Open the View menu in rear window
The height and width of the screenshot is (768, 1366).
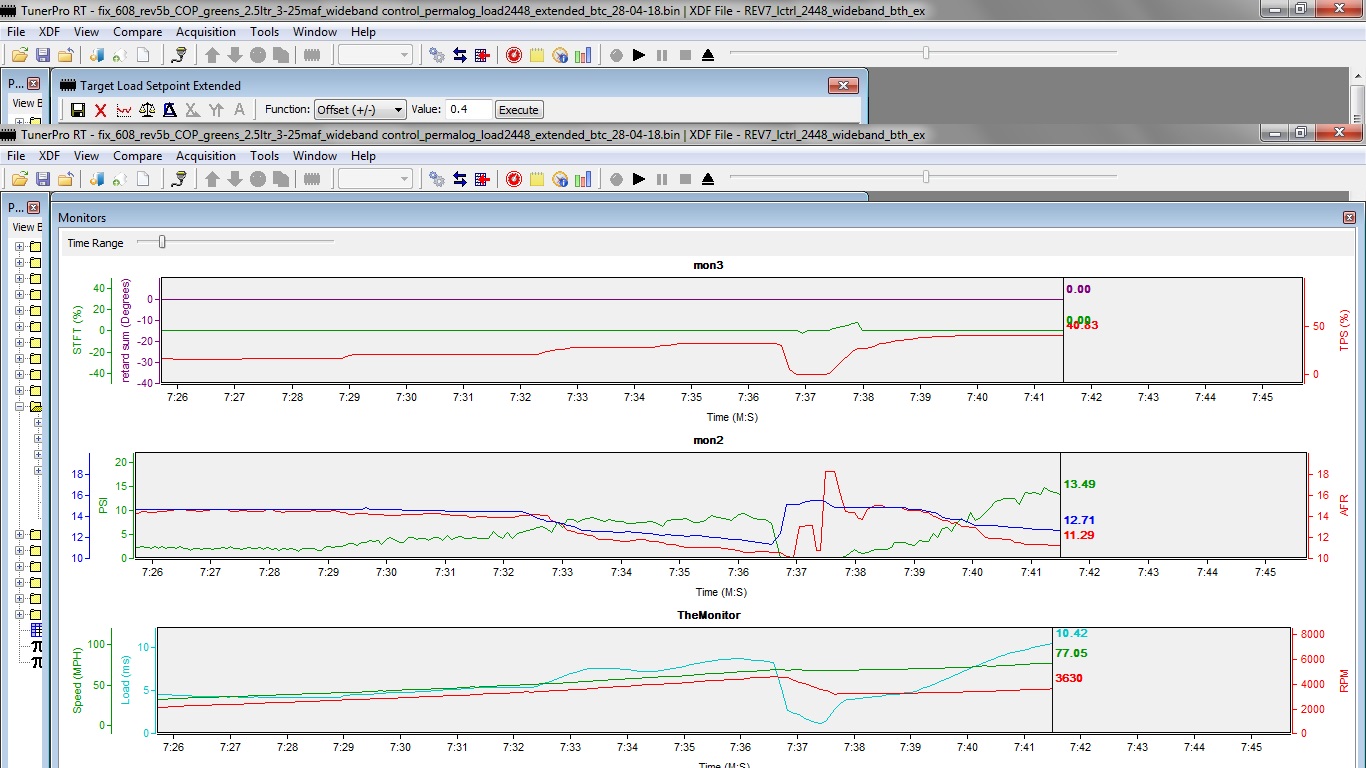click(86, 32)
